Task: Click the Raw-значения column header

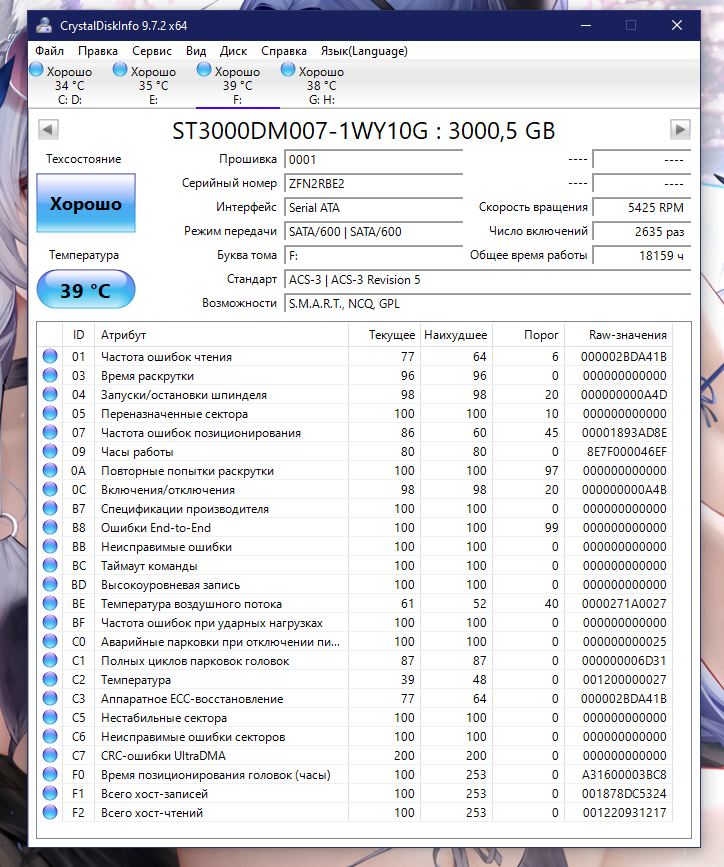Action: click(618, 335)
